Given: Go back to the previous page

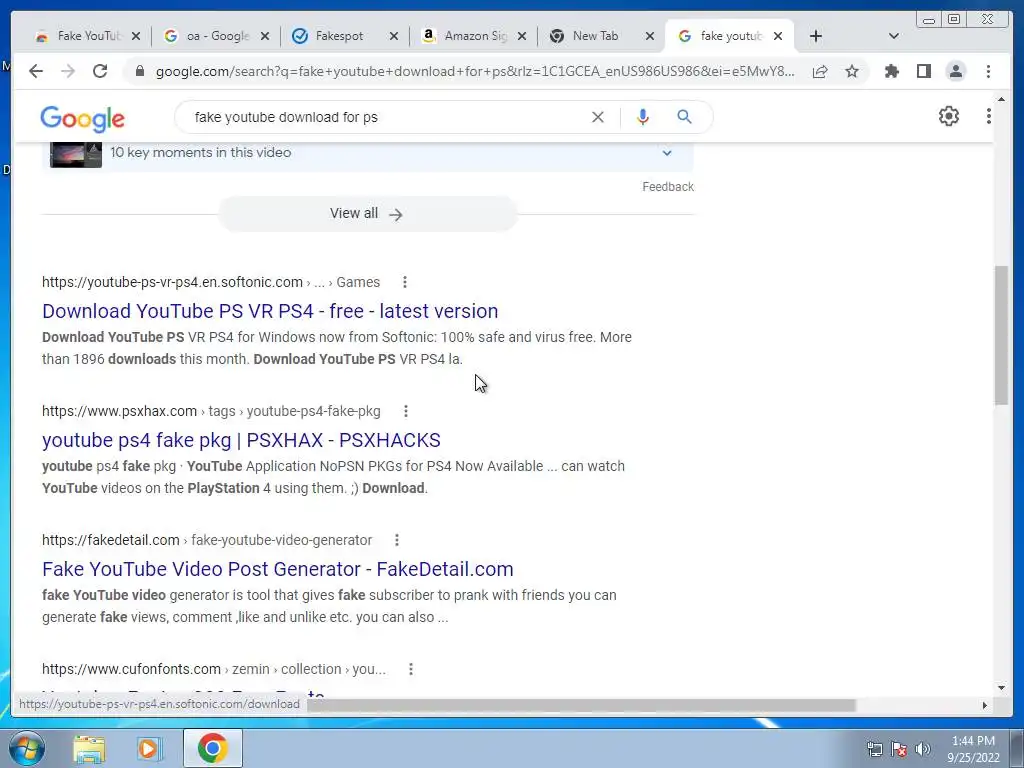Looking at the screenshot, I should coord(36,71).
